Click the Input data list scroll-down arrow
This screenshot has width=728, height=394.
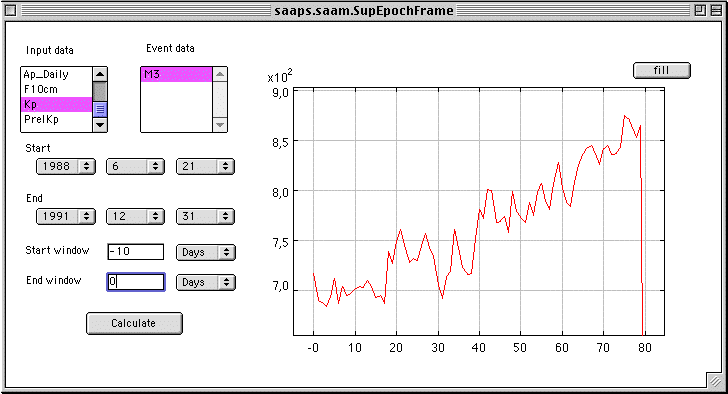tap(100, 124)
